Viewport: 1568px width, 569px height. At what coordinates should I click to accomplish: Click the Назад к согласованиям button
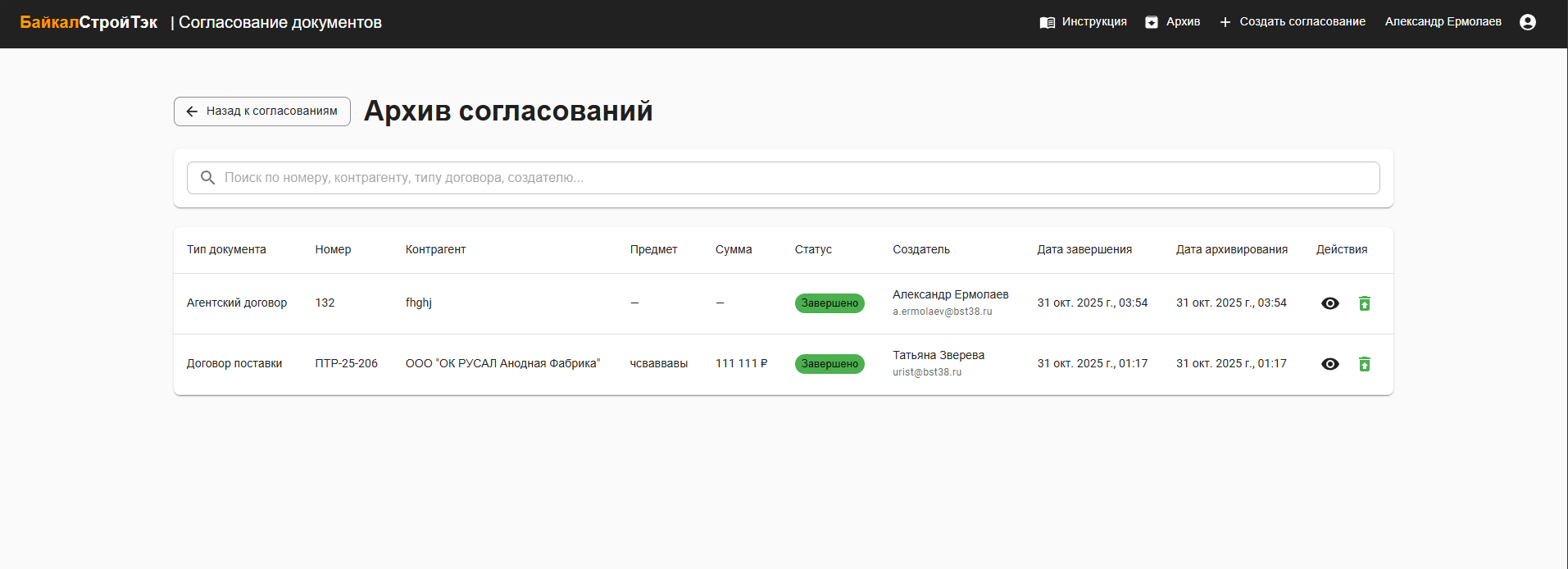[x=262, y=112]
